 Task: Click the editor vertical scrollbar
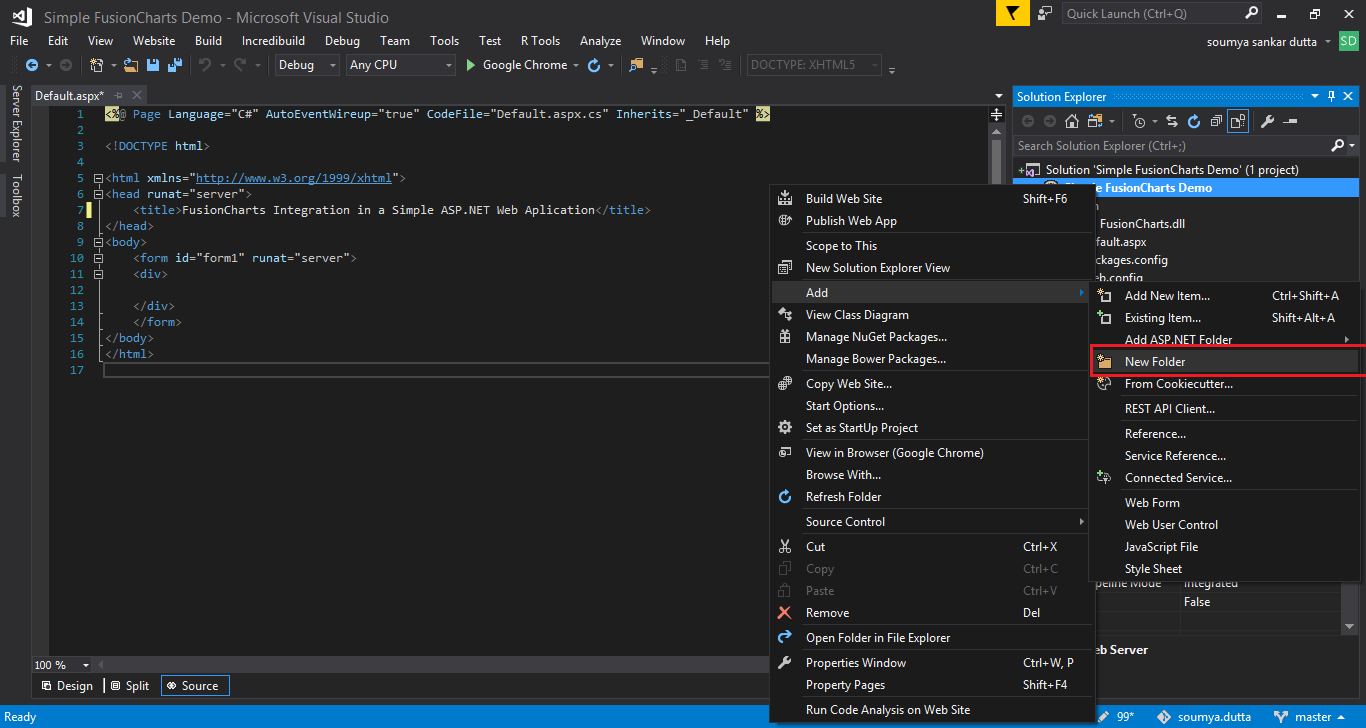click(996, 160)
